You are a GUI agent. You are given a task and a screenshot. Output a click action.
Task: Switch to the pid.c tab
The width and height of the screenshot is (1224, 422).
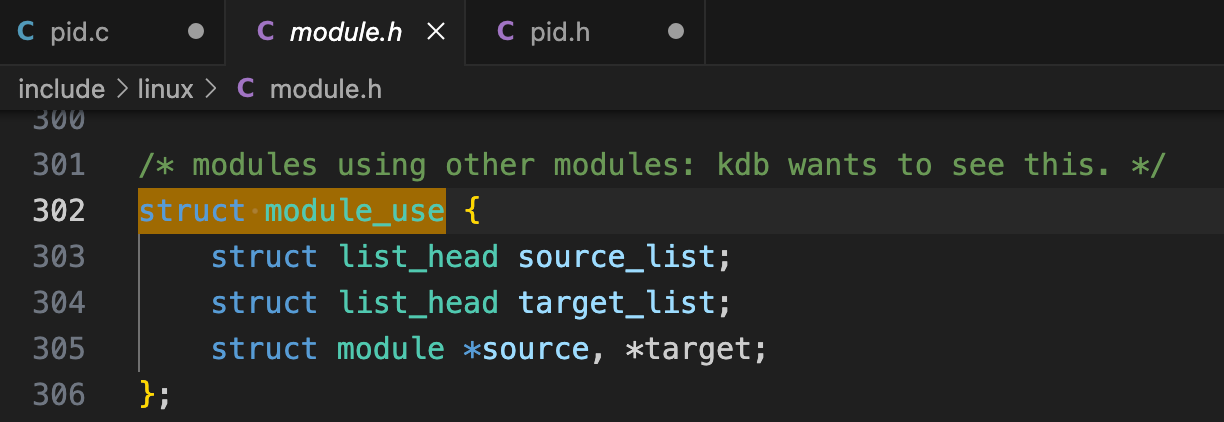click(x=79, y=32)
